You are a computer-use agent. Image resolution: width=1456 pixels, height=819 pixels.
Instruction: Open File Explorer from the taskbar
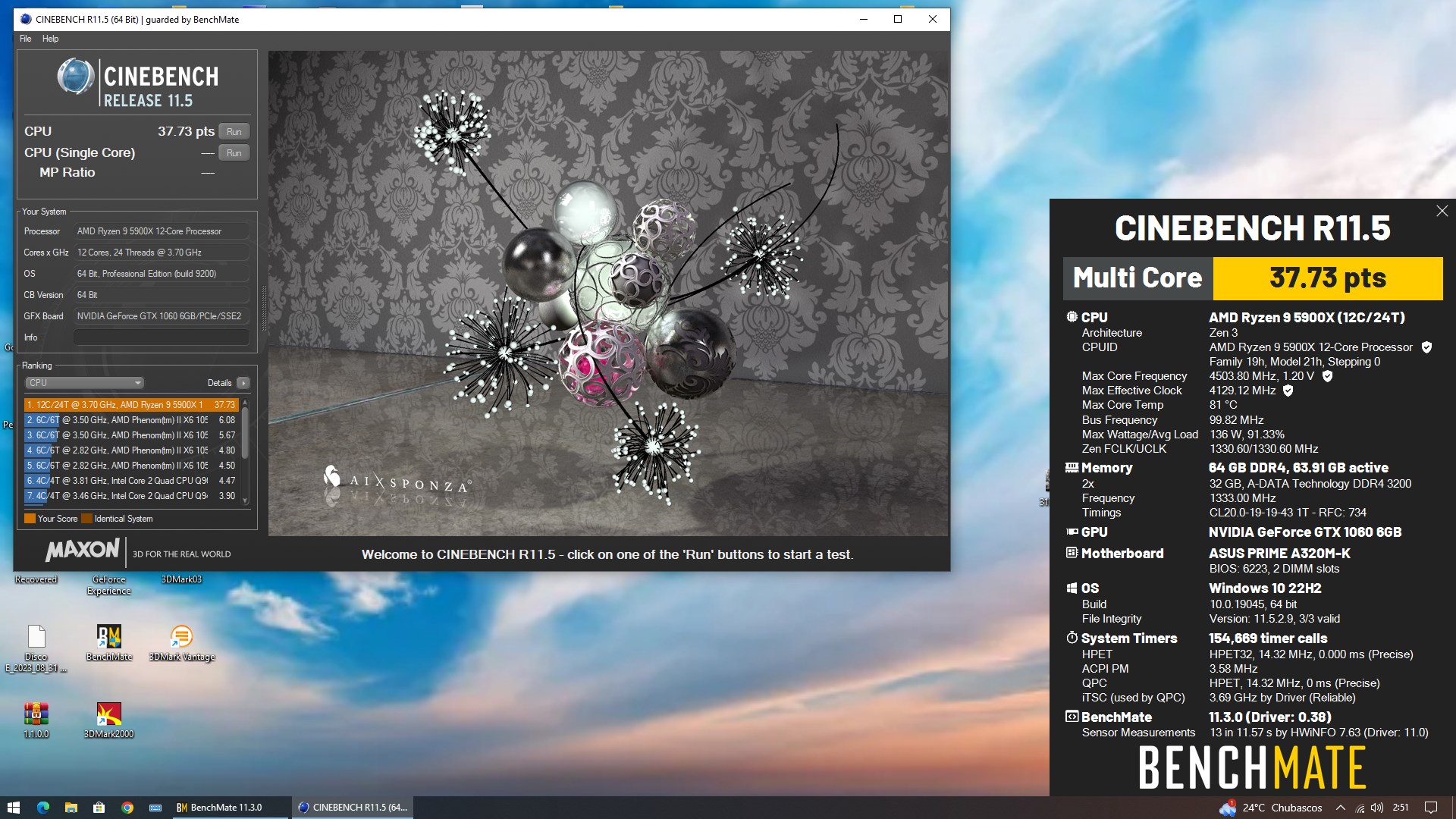coord(71,808)
